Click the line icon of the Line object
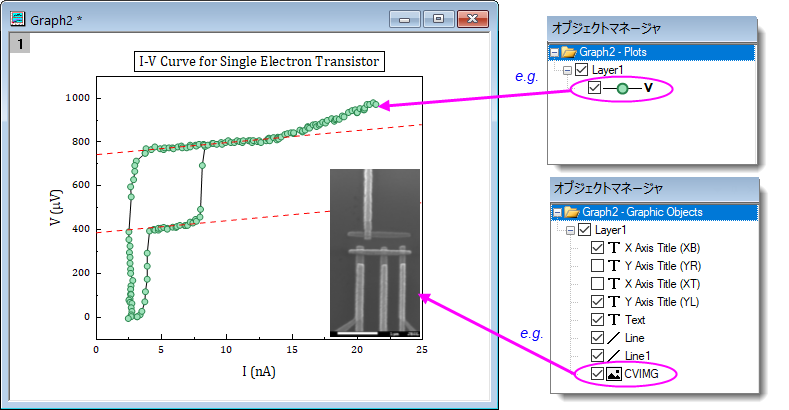 point(613,338)
